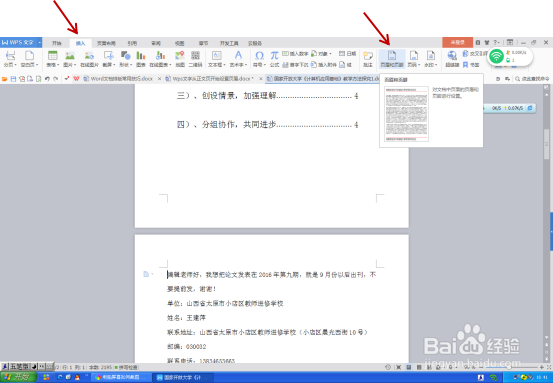553x383 pixels.
Task: Open the 开始 ribbon tab
Action: coord(57,43)
